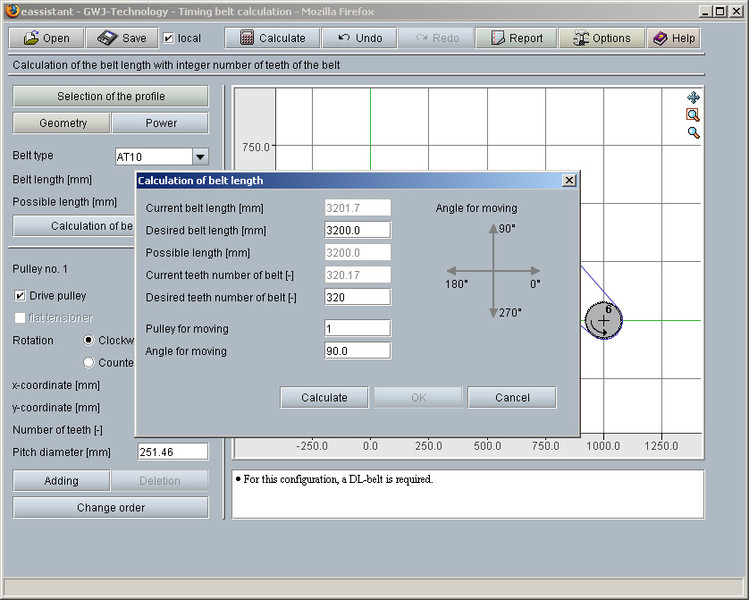Expand the Belt type AT10 dropdown
This screenshot has width=749, height=600.
(200, 157)
